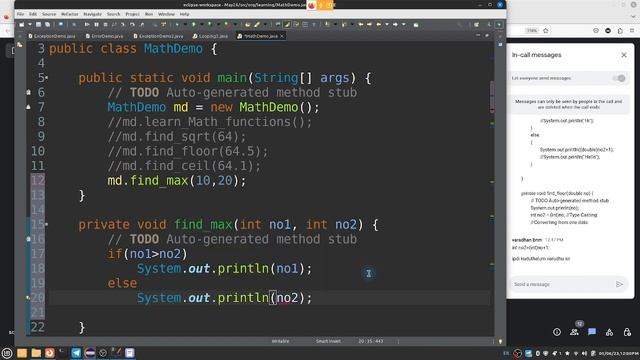Click the Resume debug icon

pyautogui.click(x=87, y=24)
